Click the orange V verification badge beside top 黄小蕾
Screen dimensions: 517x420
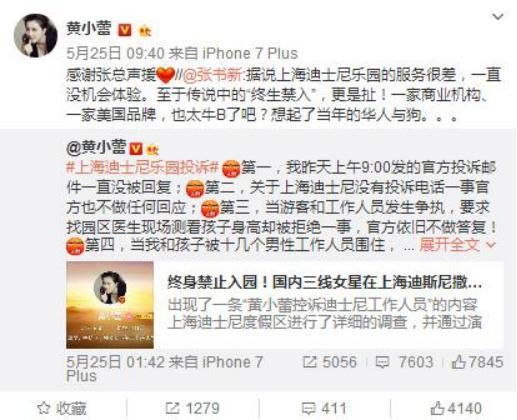(x=125, y=30)
